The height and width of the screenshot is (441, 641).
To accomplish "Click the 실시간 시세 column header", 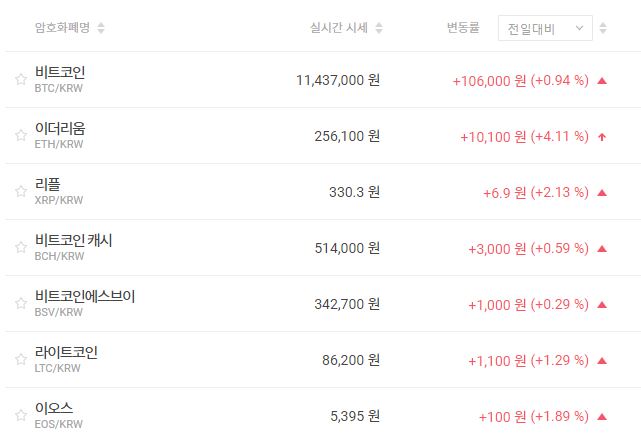I will point(339,28).
